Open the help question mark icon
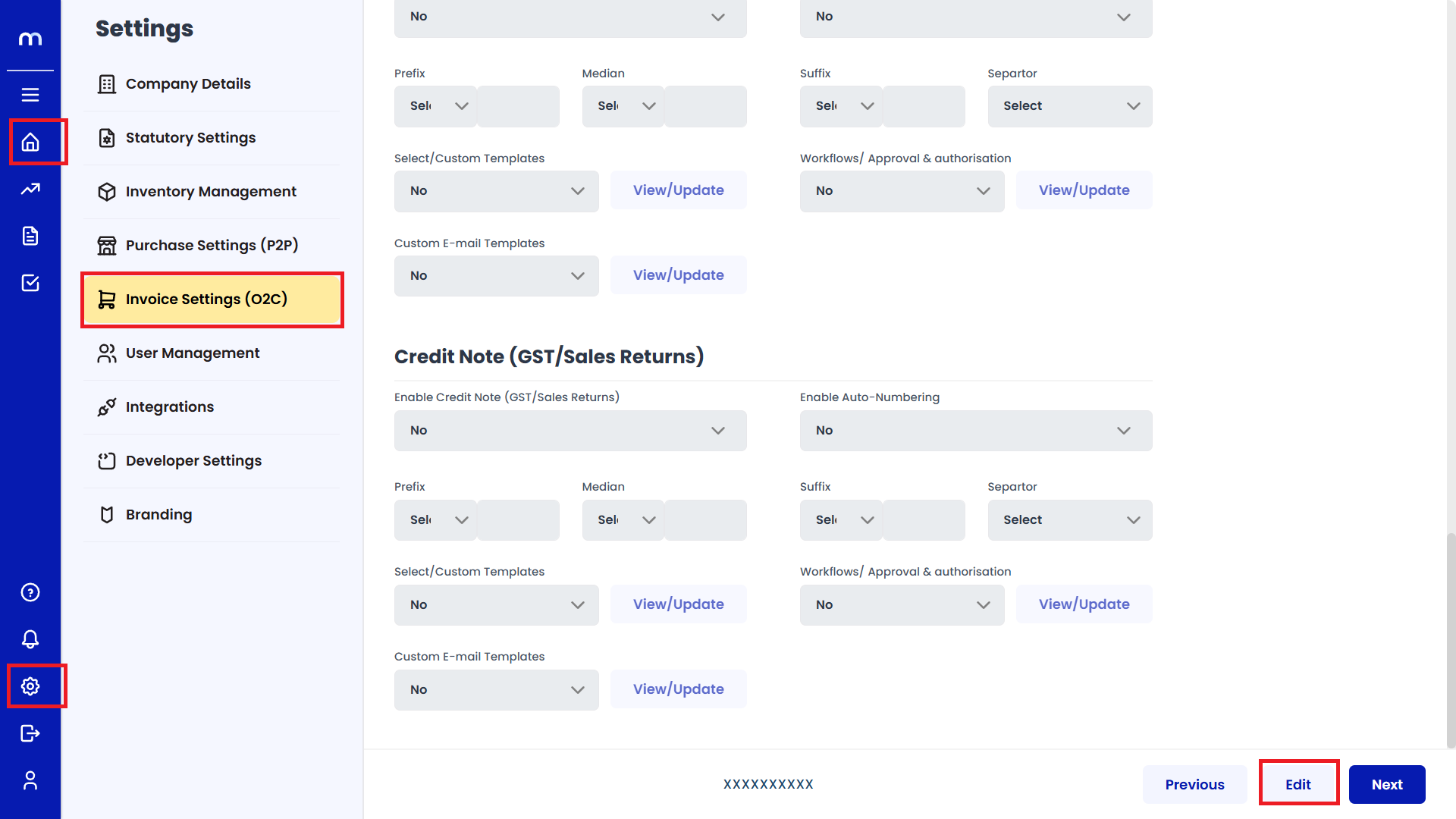Image resolution: width=1456 pixels, height=819 pixels. tap(30, 592)
